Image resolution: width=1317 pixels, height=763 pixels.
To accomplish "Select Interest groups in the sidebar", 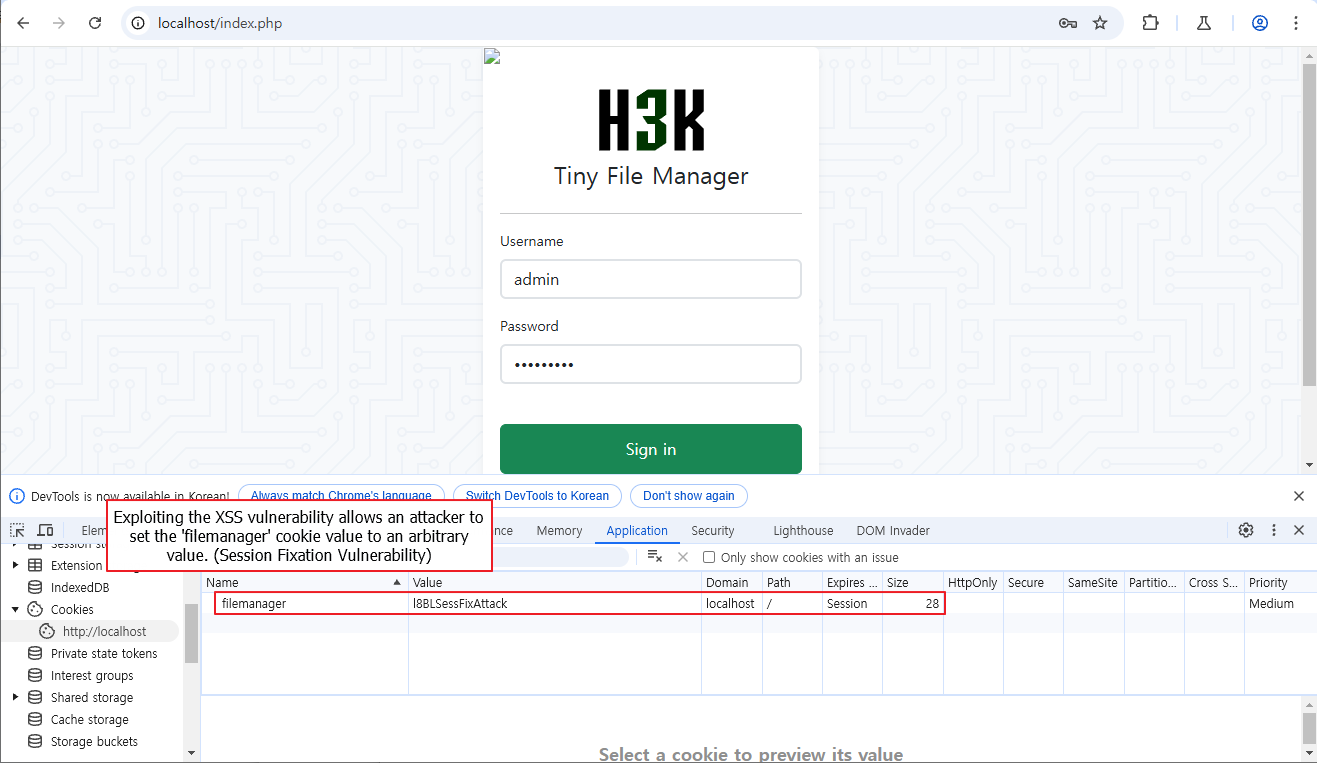I will [x=92, y=675].
